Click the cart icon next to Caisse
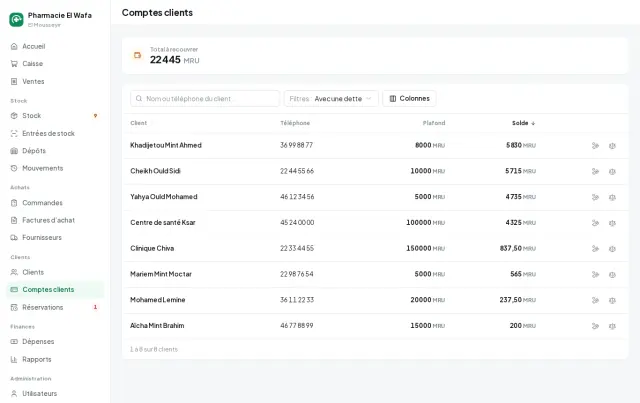The height and width of the screenshot is (403, 640). (14, 64)
